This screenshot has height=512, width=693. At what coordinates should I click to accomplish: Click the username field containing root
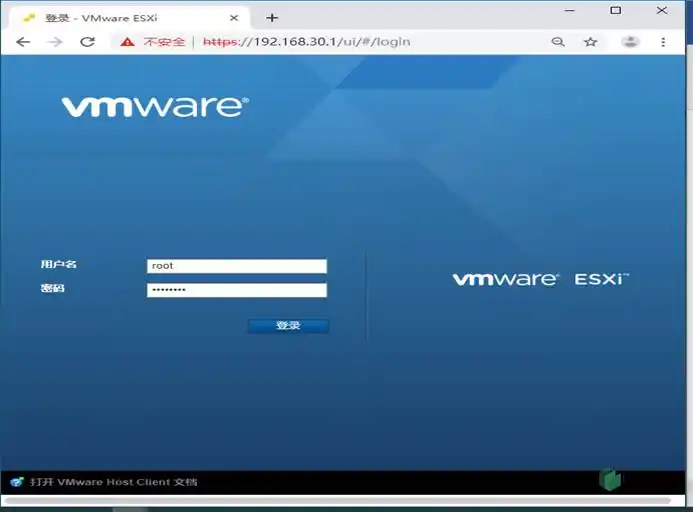tap(237, 266)
